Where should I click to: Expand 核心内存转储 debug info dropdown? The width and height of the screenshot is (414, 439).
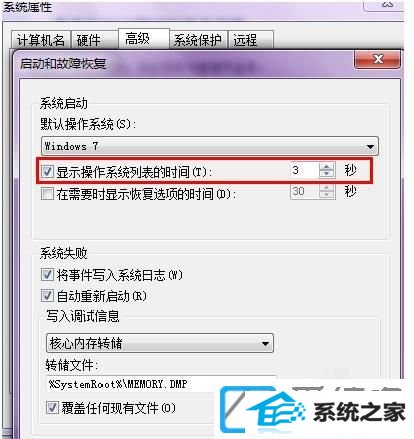(x=160, y=343)
